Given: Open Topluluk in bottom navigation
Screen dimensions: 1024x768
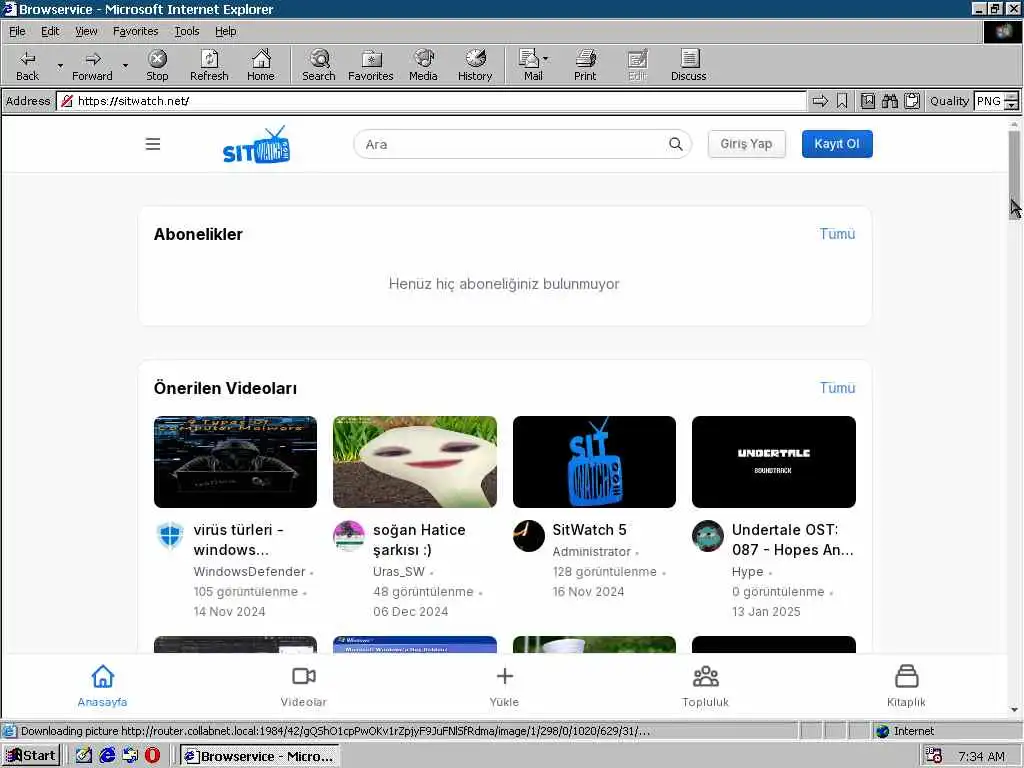Looking at the screenshot, I should click(705, 686).
